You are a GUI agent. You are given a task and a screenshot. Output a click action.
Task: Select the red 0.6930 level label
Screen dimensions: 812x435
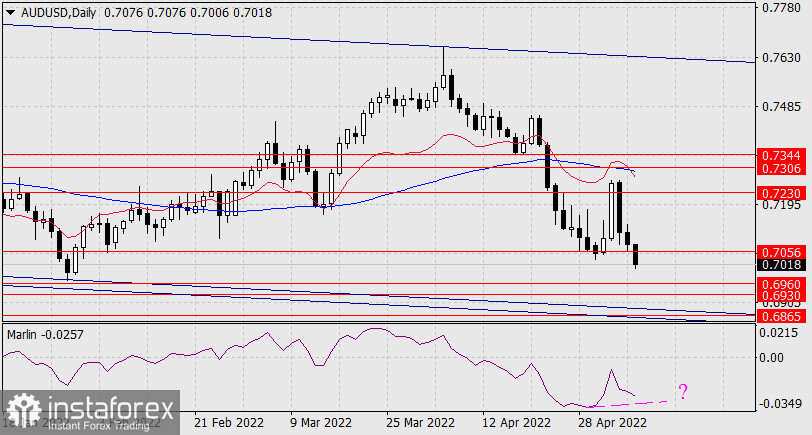781,296
